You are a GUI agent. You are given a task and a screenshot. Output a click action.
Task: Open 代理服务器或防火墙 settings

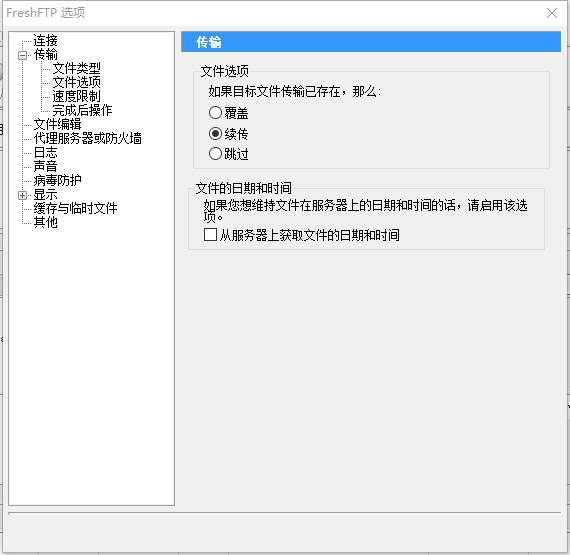[87, 138]
